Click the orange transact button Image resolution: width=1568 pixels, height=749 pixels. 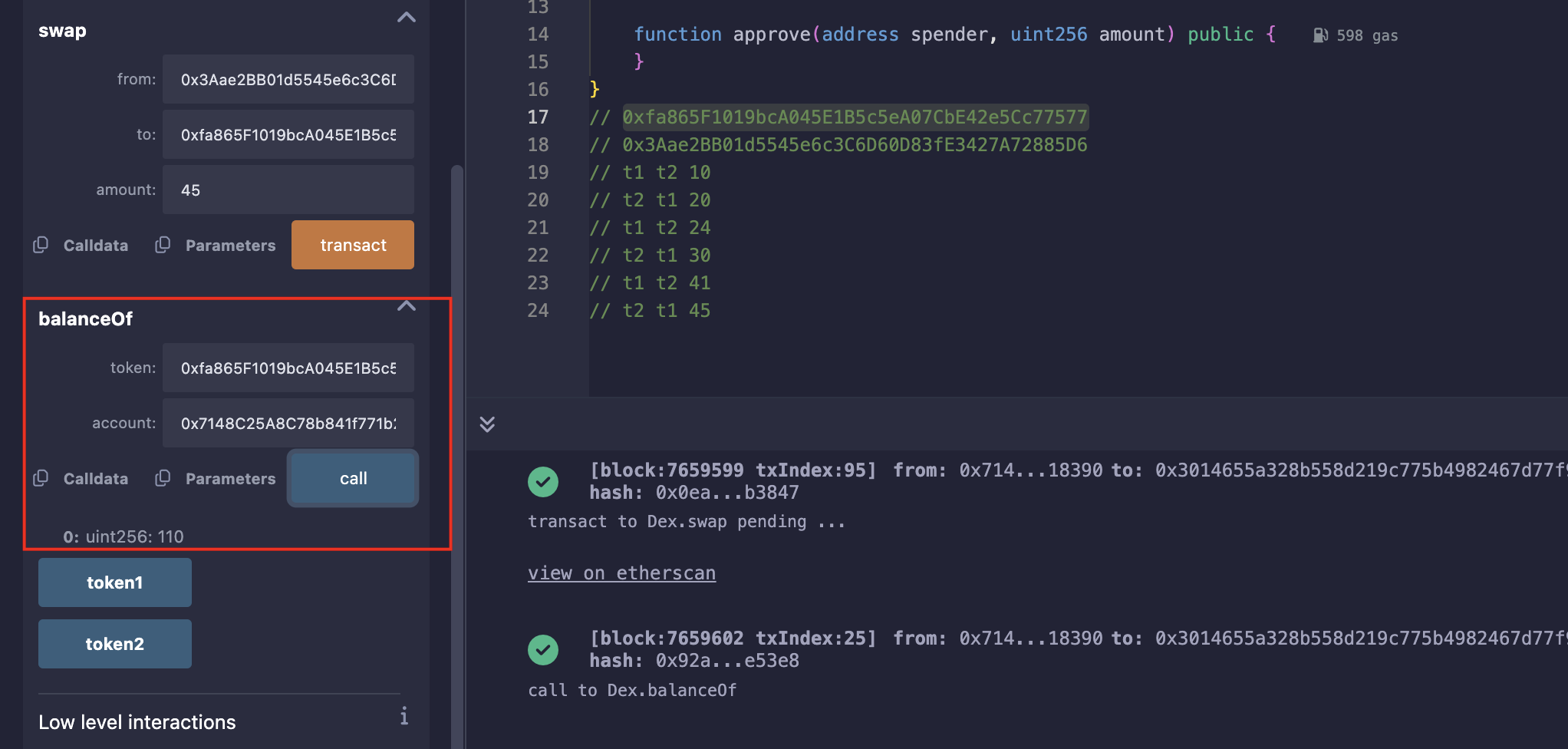pyautogui.click(x=353, y=245)
